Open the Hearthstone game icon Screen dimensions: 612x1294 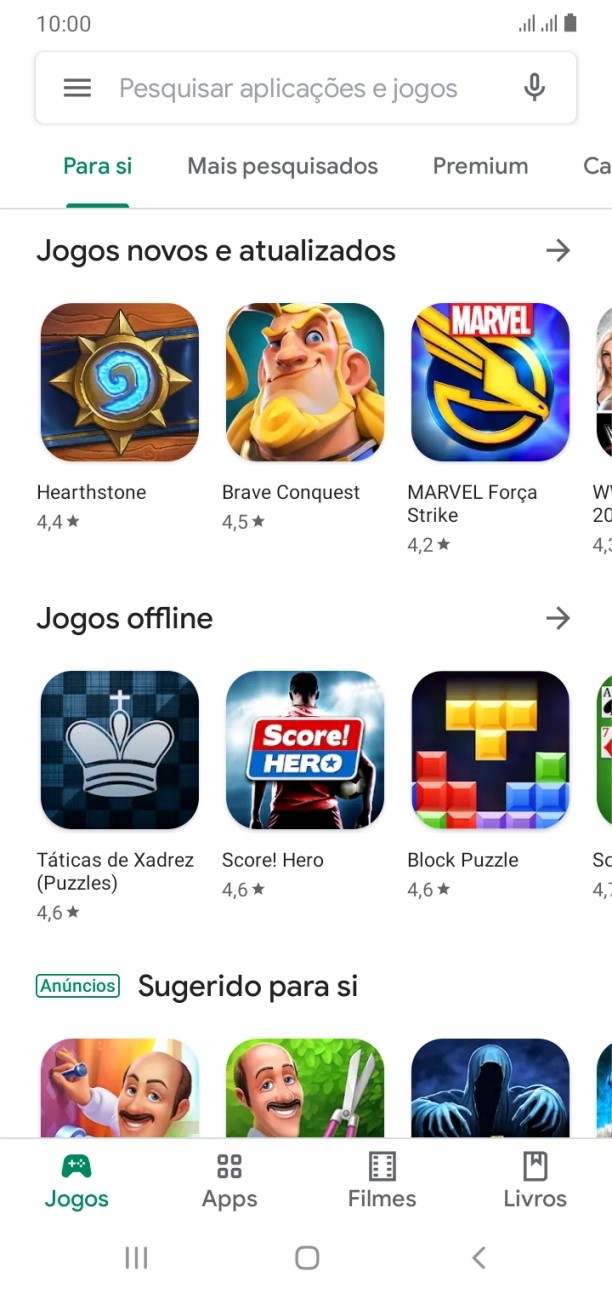pyautogui.click(x=120, y=382)
